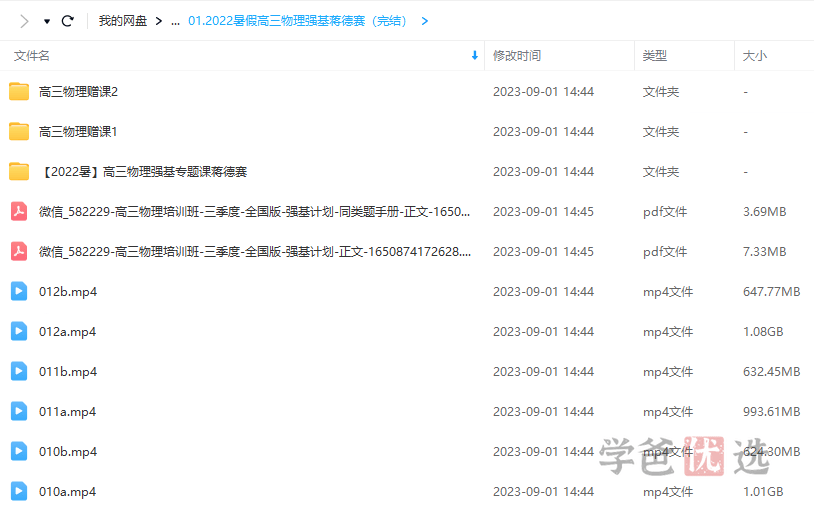Image resolution: width=814 pixels, height=516 pixels.
Task: Select the 强基计划-正文-1650874172628 PDF name
Action: [x=255, y=252]
